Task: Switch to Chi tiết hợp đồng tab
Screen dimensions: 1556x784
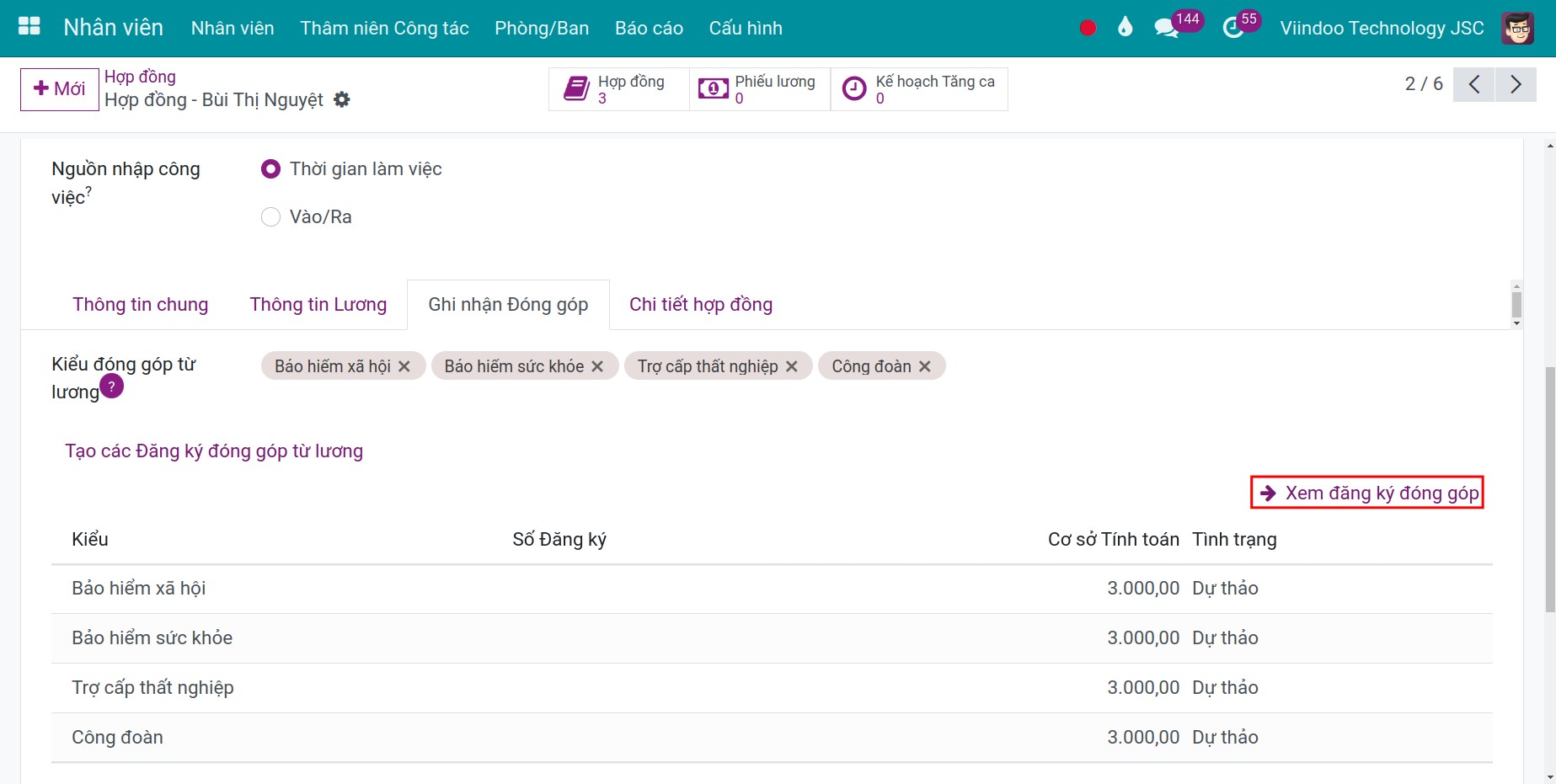Action: [701, 305]
